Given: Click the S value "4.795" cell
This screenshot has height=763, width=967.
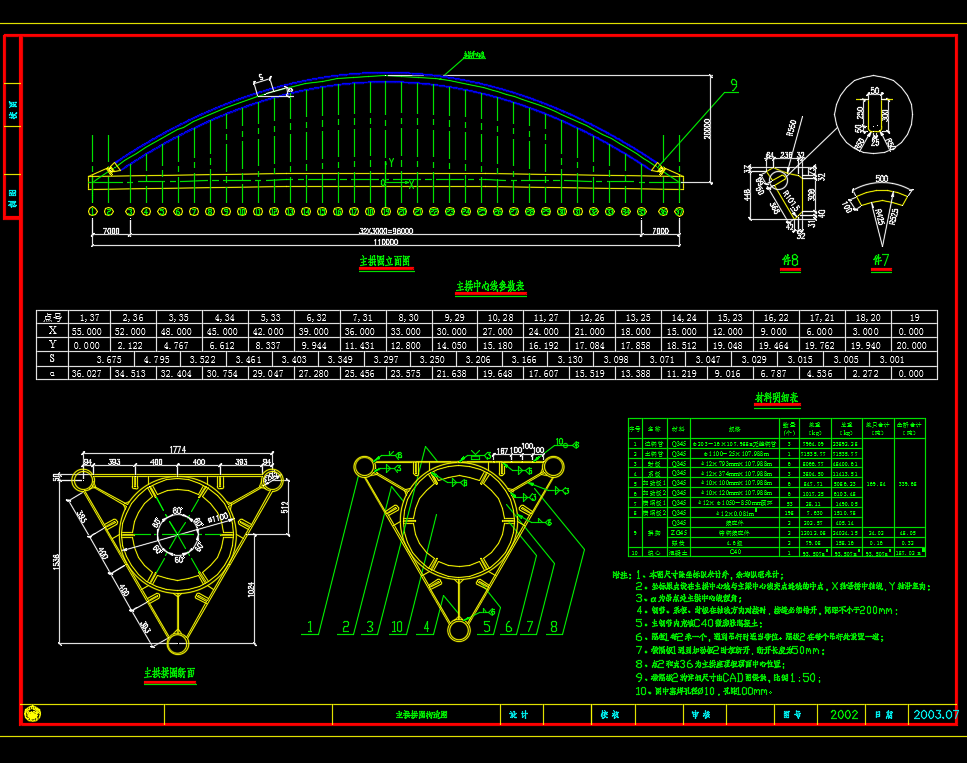Looking at the screenshot, I should [x=157, y=359].
